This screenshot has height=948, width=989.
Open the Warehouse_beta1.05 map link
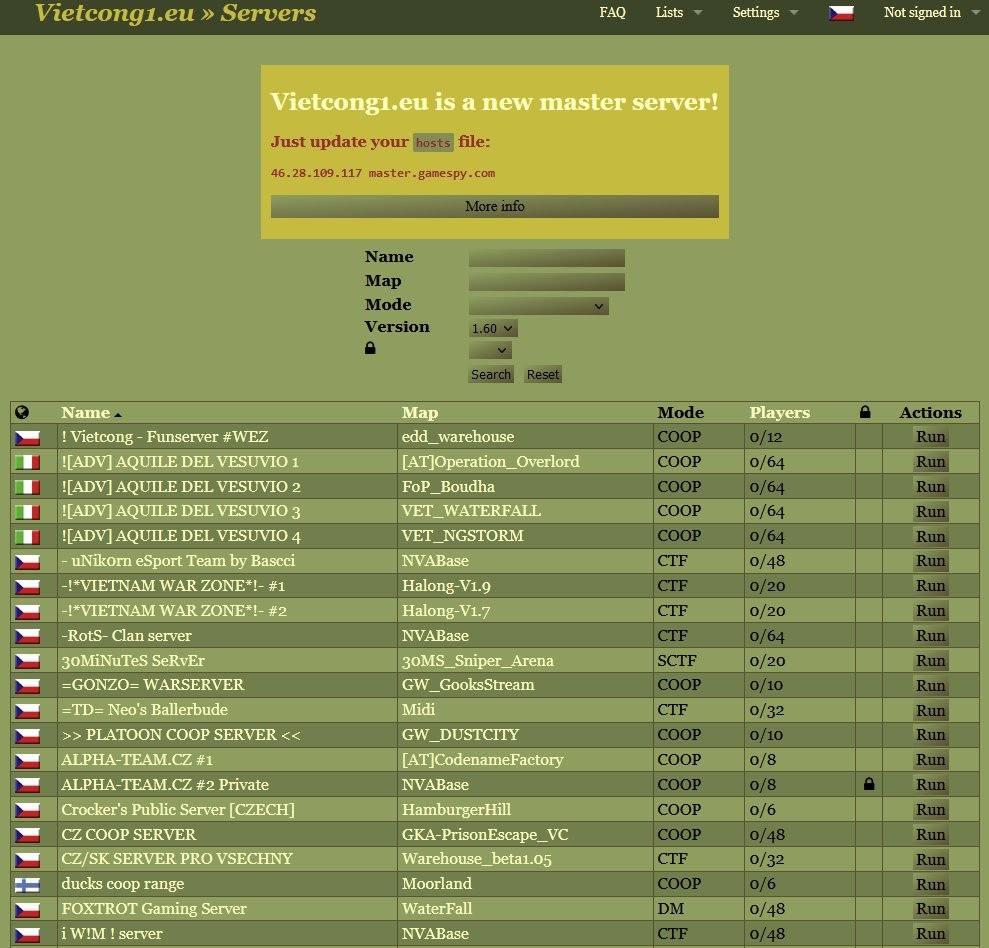[x=477, y=859]
